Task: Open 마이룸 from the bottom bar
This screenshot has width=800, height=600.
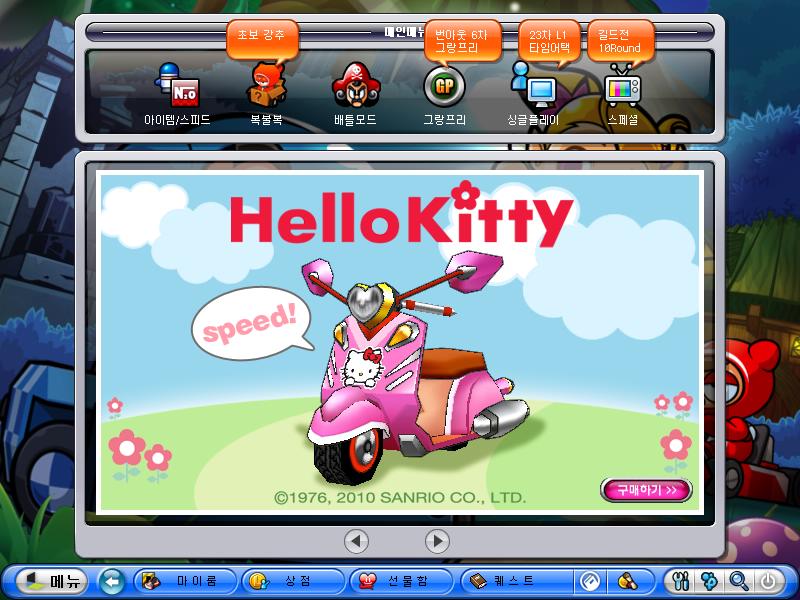Action: pos(185,581)
